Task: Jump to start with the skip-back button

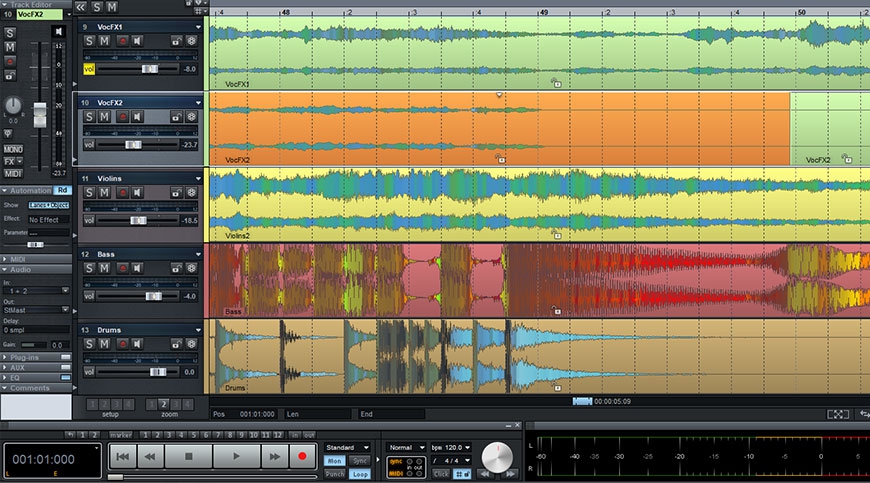Action: coord(123,456)
